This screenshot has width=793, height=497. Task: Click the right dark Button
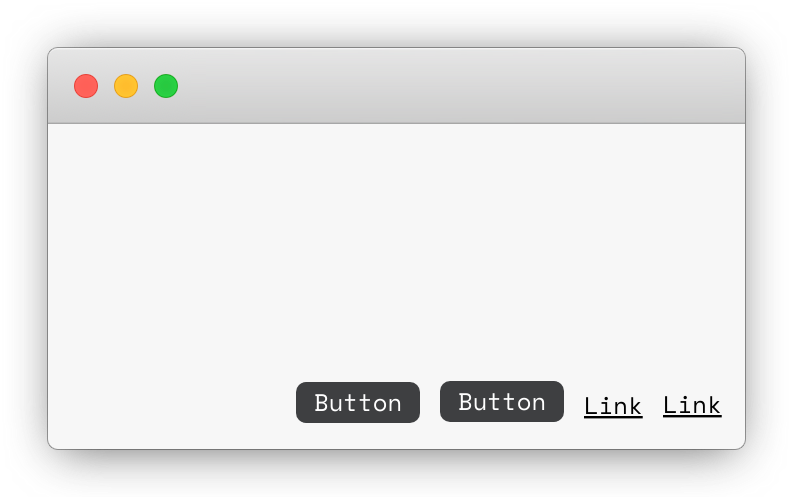502,401
